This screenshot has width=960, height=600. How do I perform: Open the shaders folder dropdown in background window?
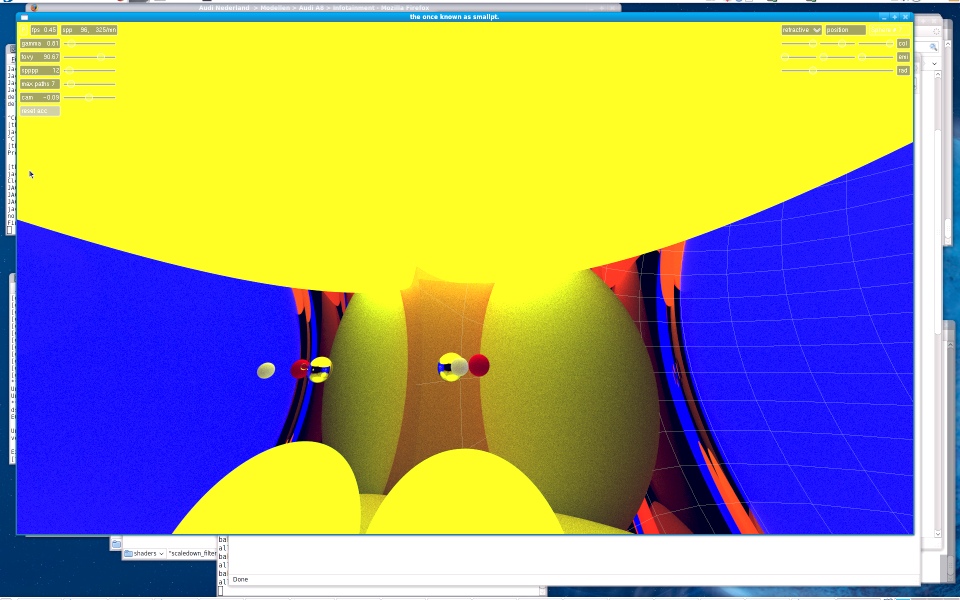point(144,553)
